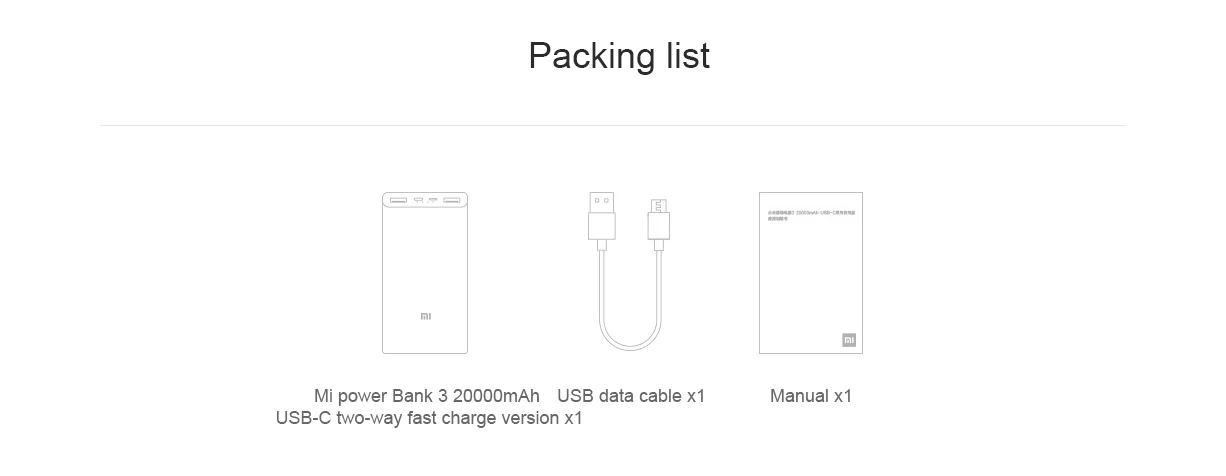Click the "Mi power Bank 3 20000mAh" caption
This screenshot has height=476, width=1226.
(427, 396)
